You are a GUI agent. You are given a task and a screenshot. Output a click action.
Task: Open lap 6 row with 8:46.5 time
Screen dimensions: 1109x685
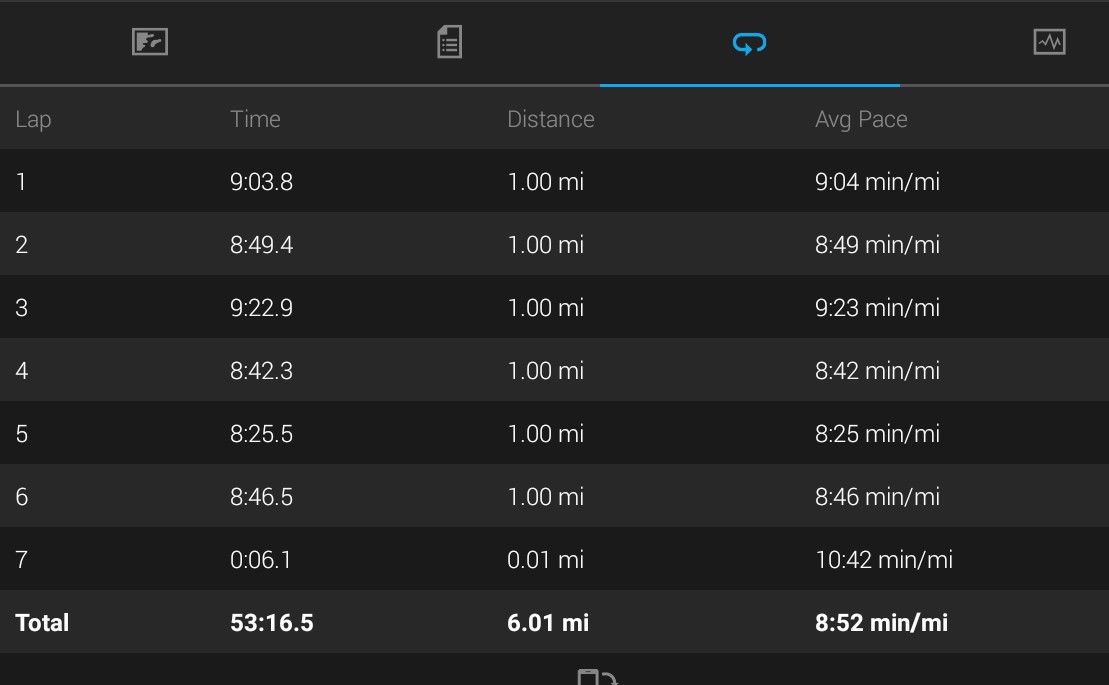coord(554,496)
